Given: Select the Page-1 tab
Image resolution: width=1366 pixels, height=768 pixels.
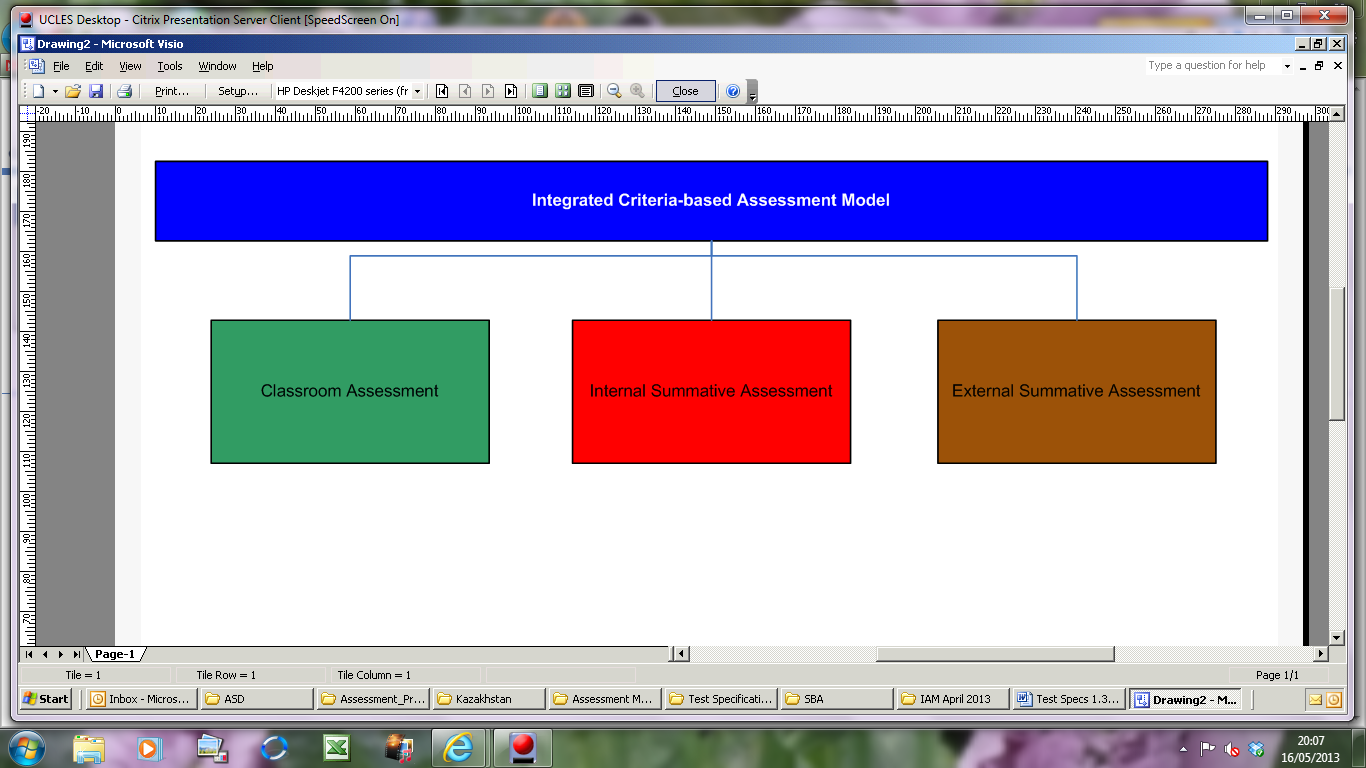Looking at the screenshot, I should tap(114, 654).
